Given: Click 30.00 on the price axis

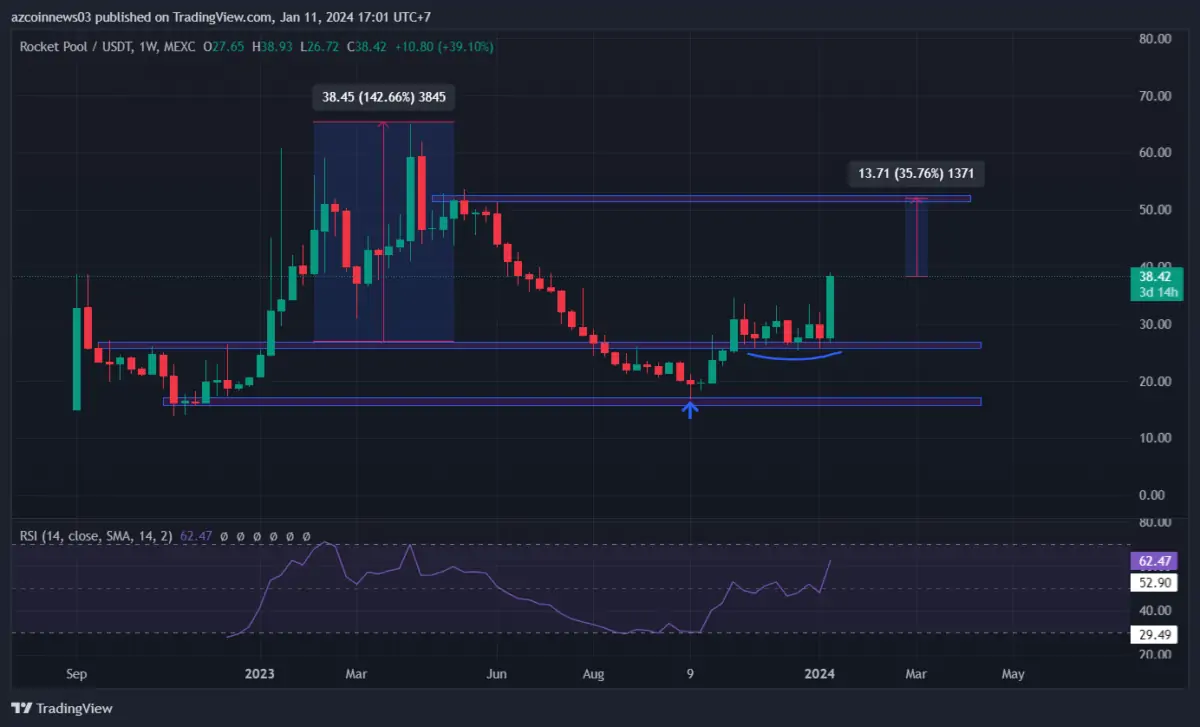Looking at the screenshot, I should click(x=1154, y=324).
